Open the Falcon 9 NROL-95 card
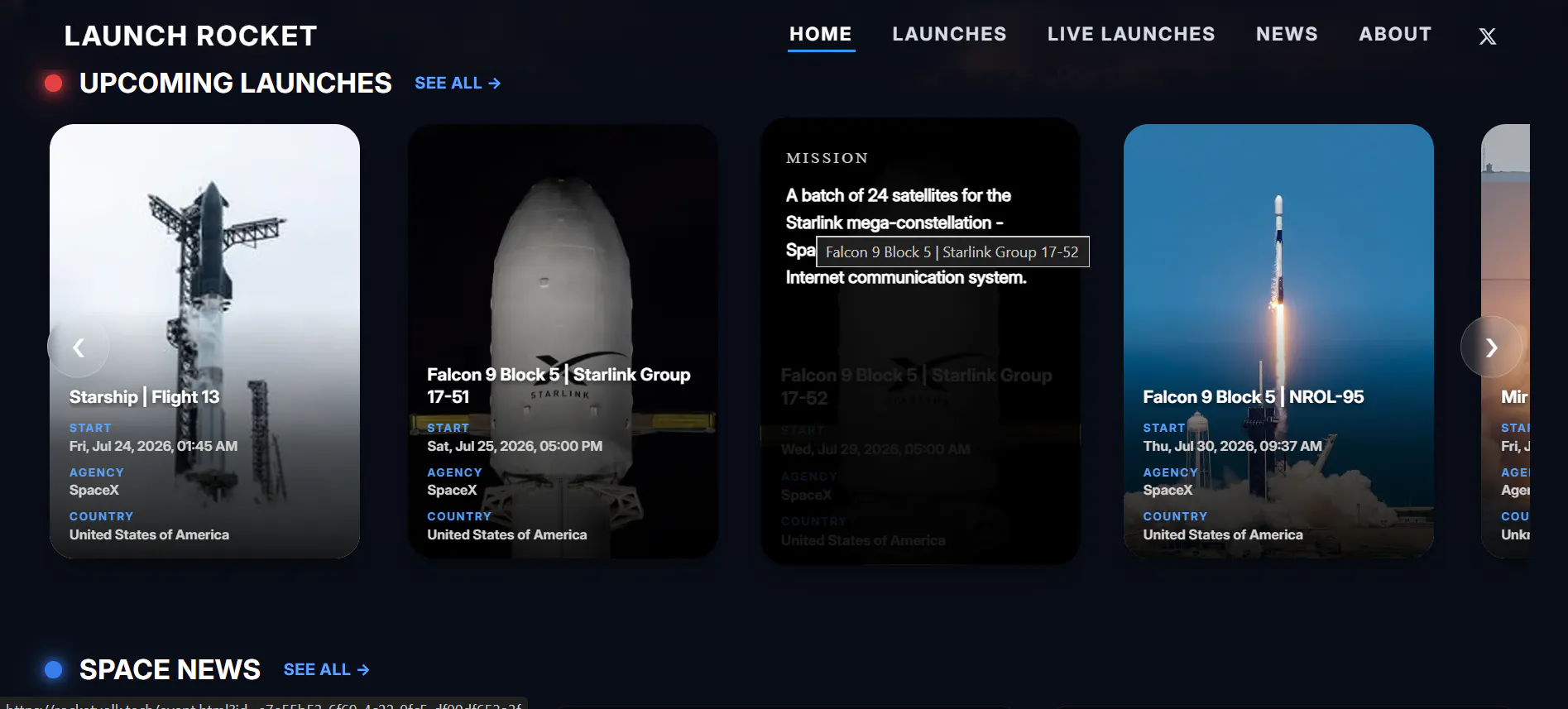Viewport: 1568px width, 709px height. [x=1278, y=341]
